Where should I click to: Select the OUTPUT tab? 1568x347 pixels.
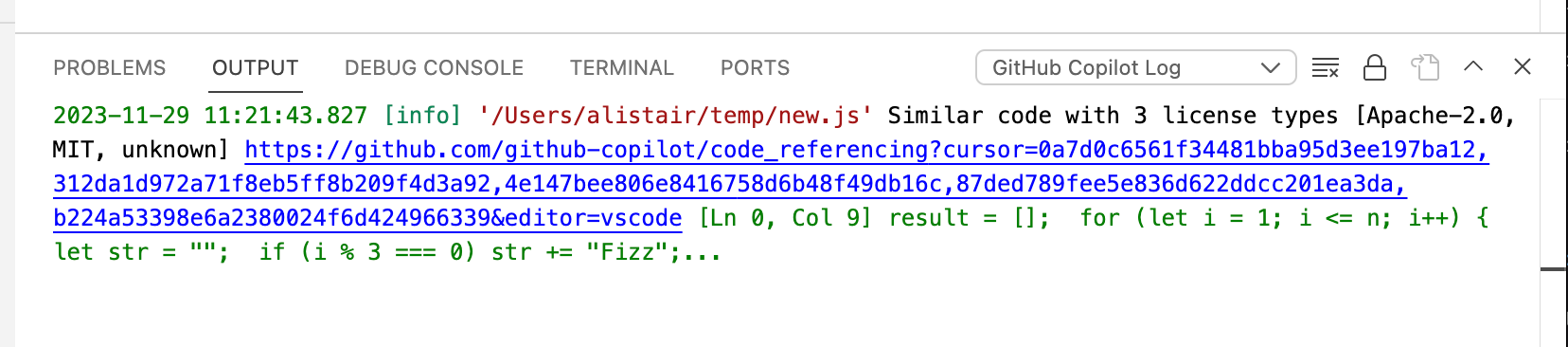pos(255,68)
